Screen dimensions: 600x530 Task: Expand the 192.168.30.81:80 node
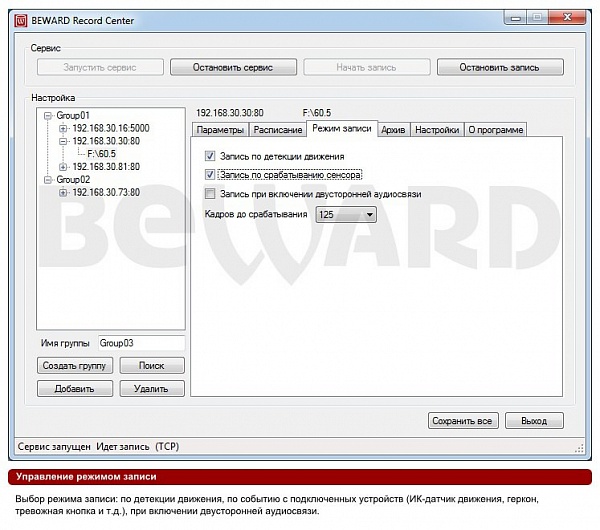tap(63, 167)
